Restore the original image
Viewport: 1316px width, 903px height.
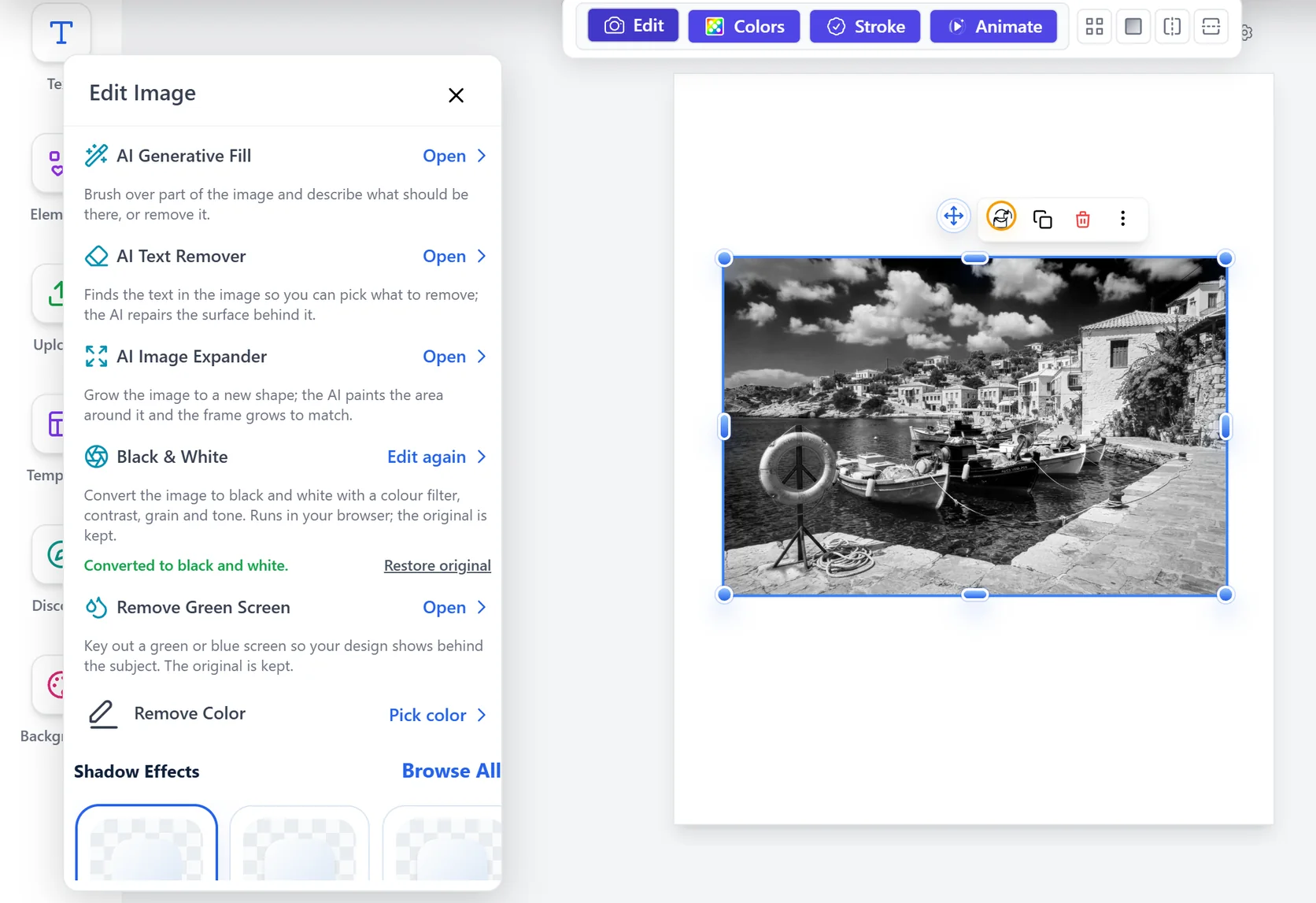coord(438,565)
